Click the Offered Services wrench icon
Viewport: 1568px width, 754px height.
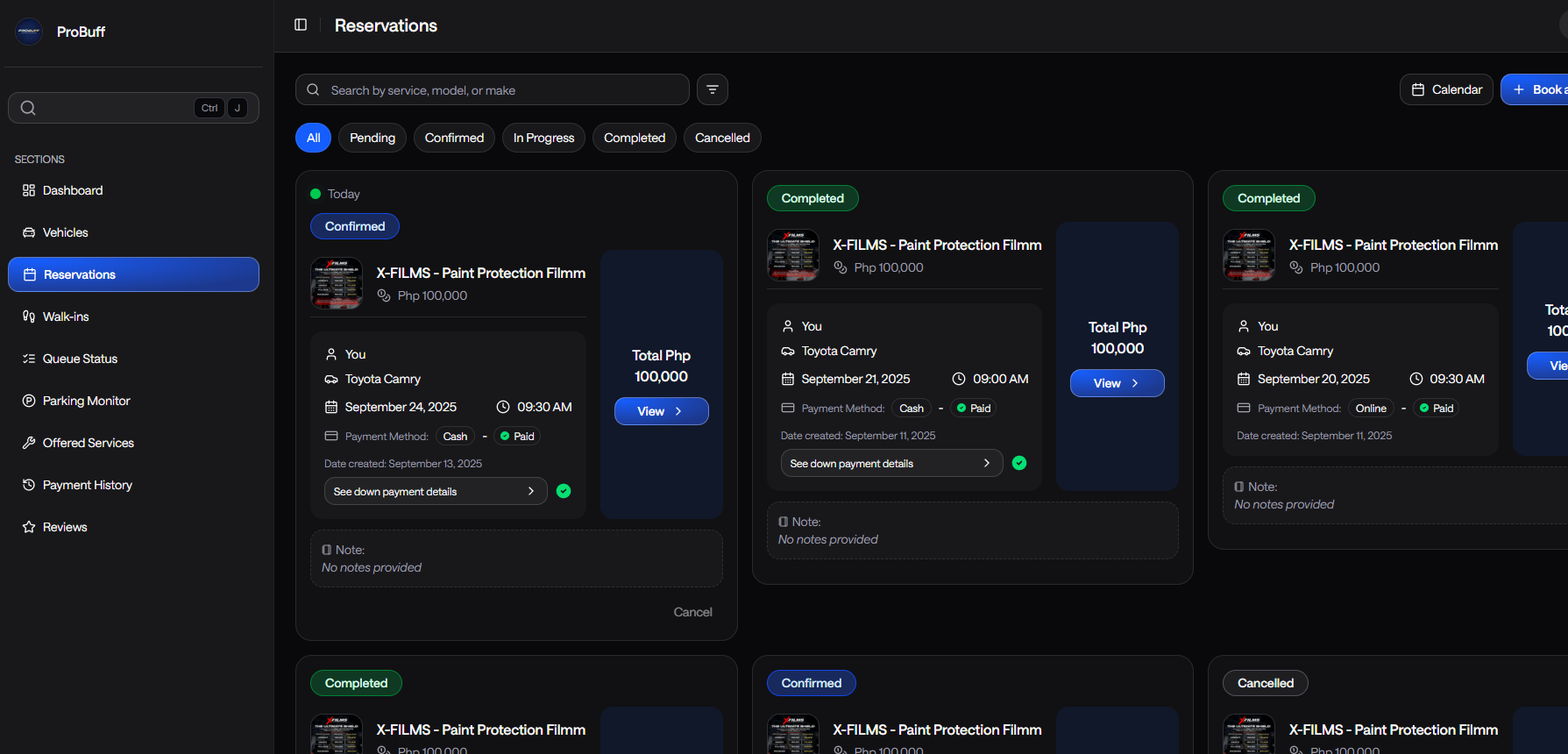click(29, 443)
